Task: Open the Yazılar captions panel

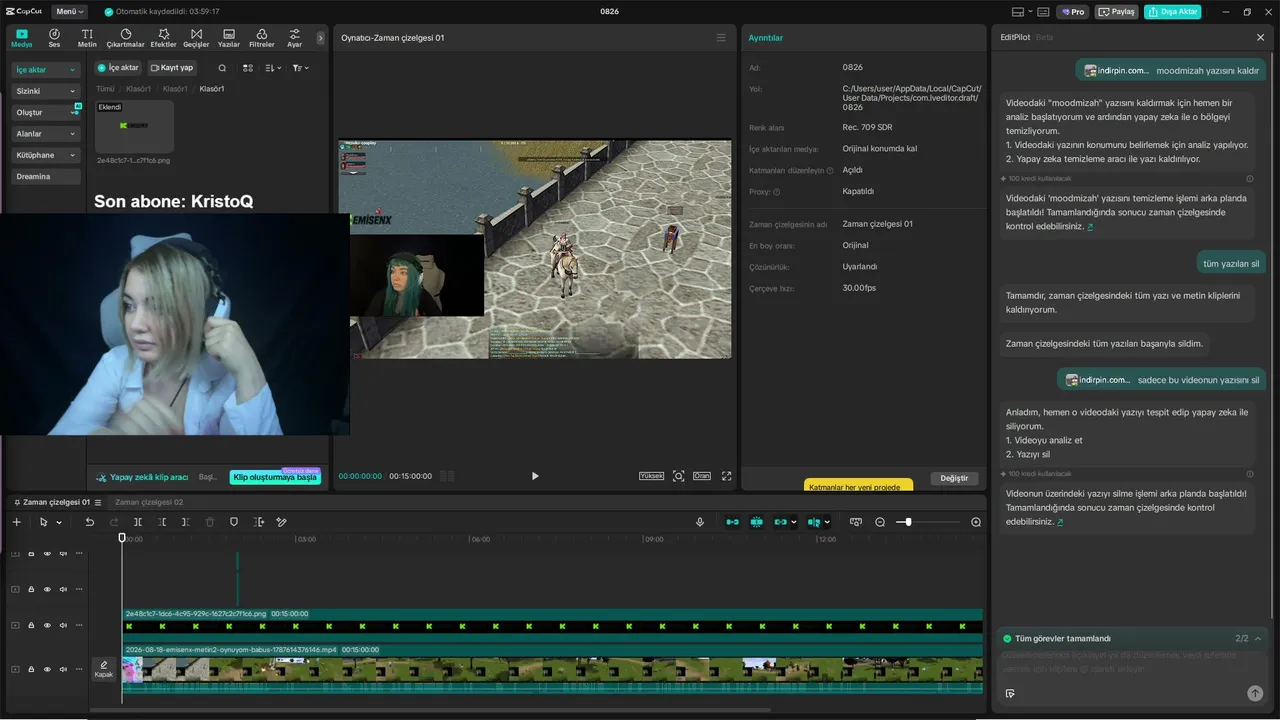Action: click(x=229, y=38)
